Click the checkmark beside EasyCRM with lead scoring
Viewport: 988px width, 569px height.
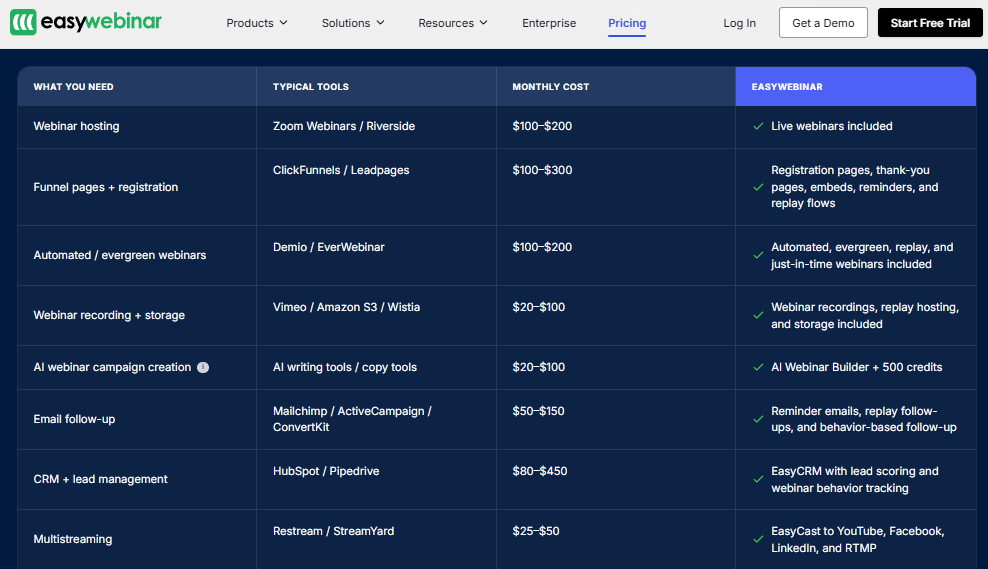pyautogui.click(x=758, y=480)
